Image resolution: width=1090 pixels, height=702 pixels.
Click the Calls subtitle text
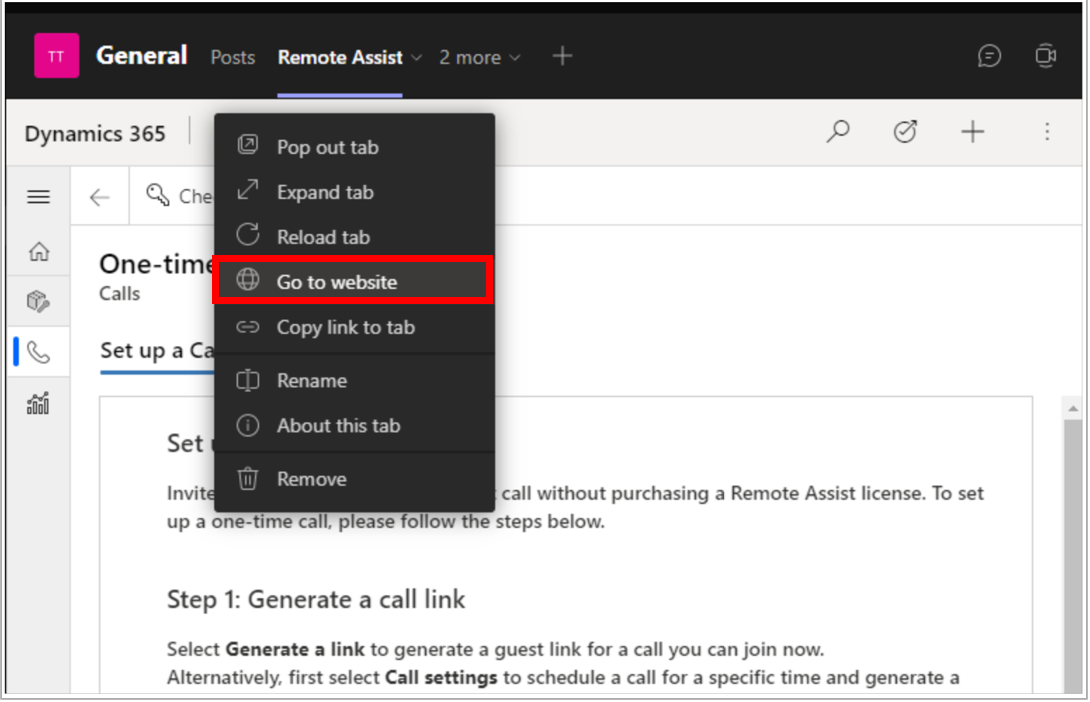(x=120, y=294)
